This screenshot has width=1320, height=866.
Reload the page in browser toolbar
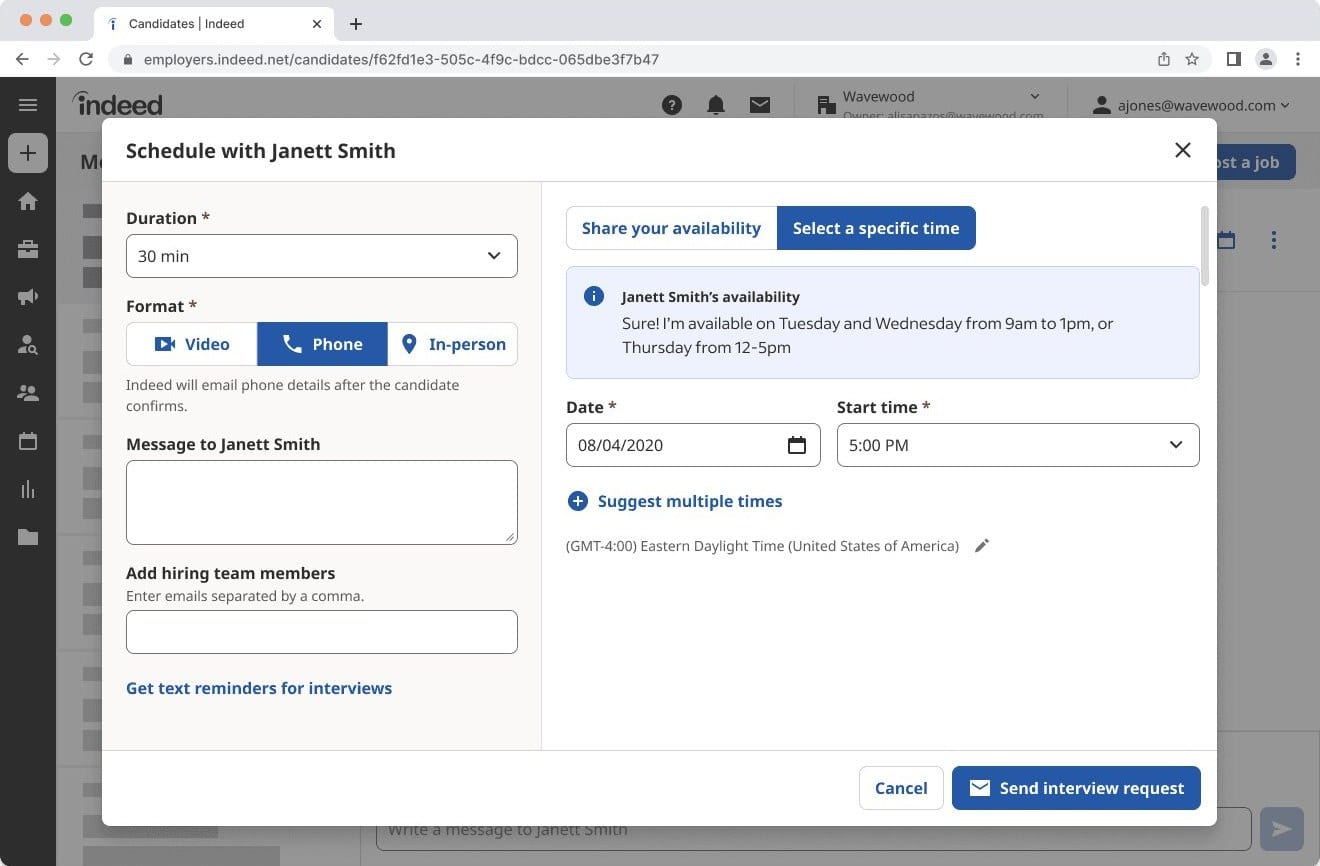[x=86, y=59]
